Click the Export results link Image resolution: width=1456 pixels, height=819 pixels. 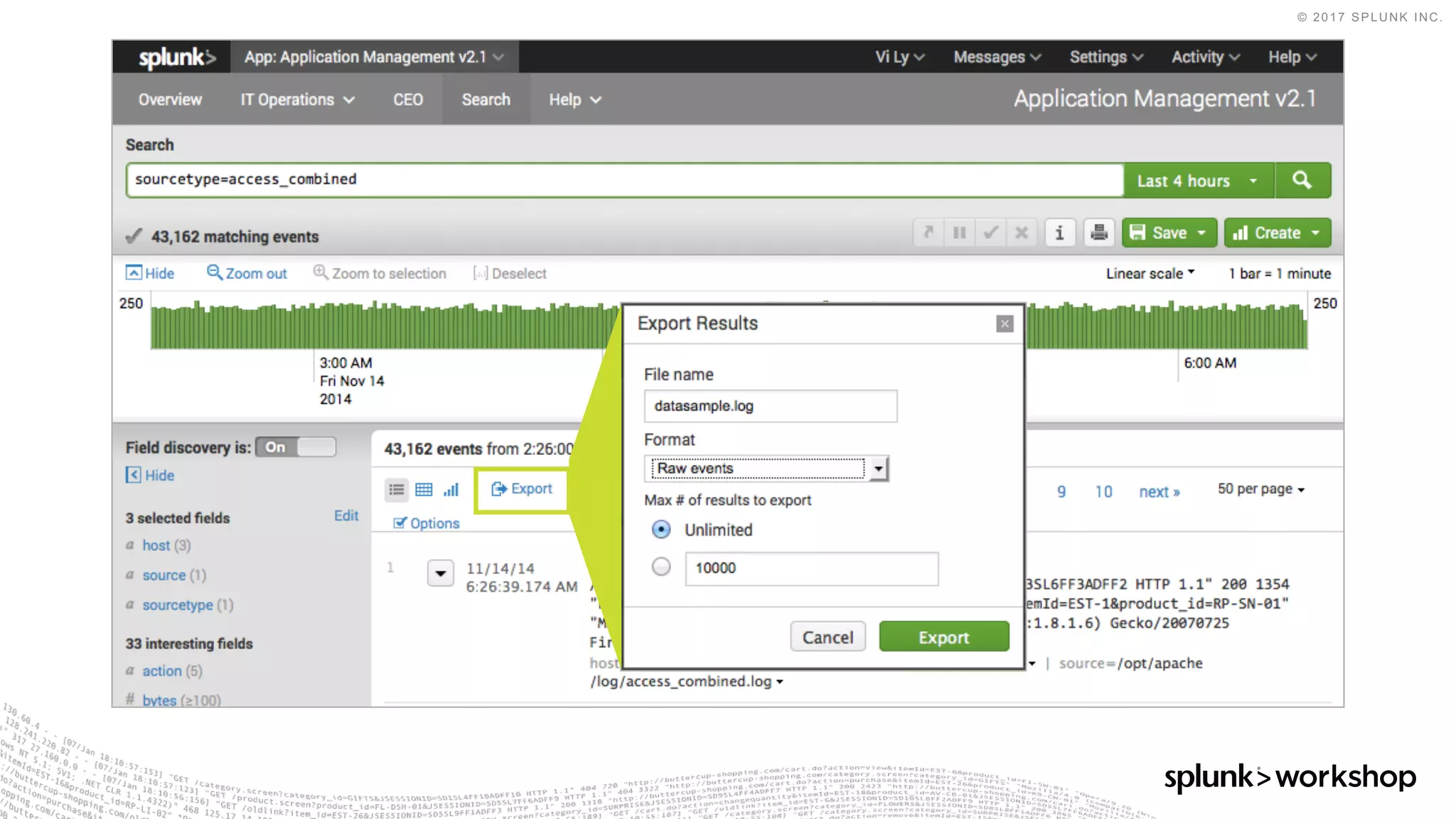(x=522, y=488)
